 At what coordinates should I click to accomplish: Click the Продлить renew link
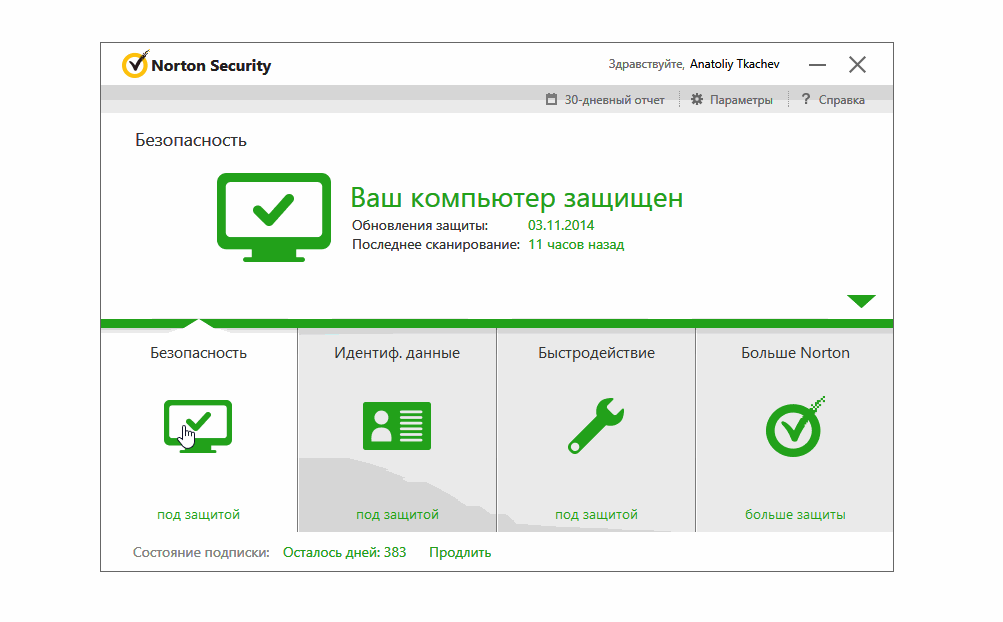click(x=460, y=552)
